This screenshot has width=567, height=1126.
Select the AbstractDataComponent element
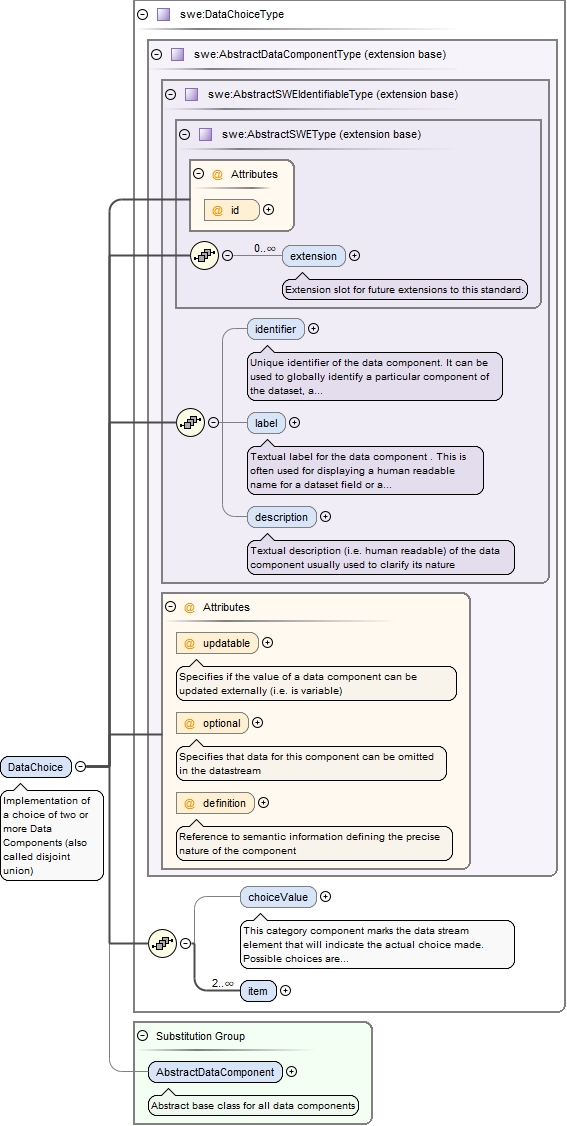tap(215, 1071)
